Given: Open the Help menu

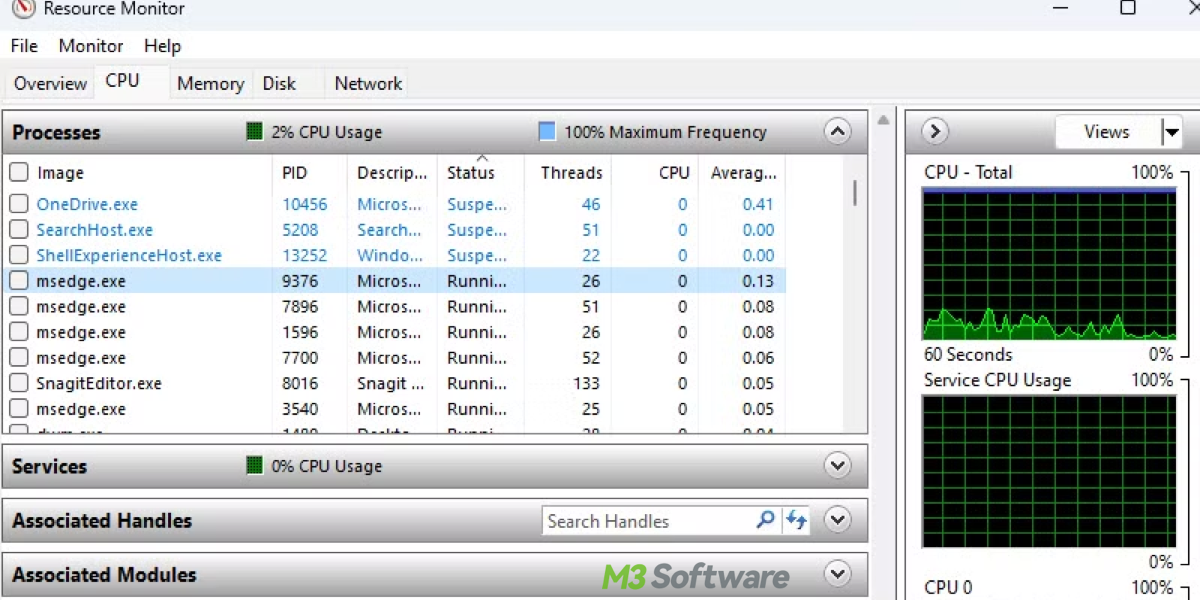Looking at the screenshot, I should point(162,46).
